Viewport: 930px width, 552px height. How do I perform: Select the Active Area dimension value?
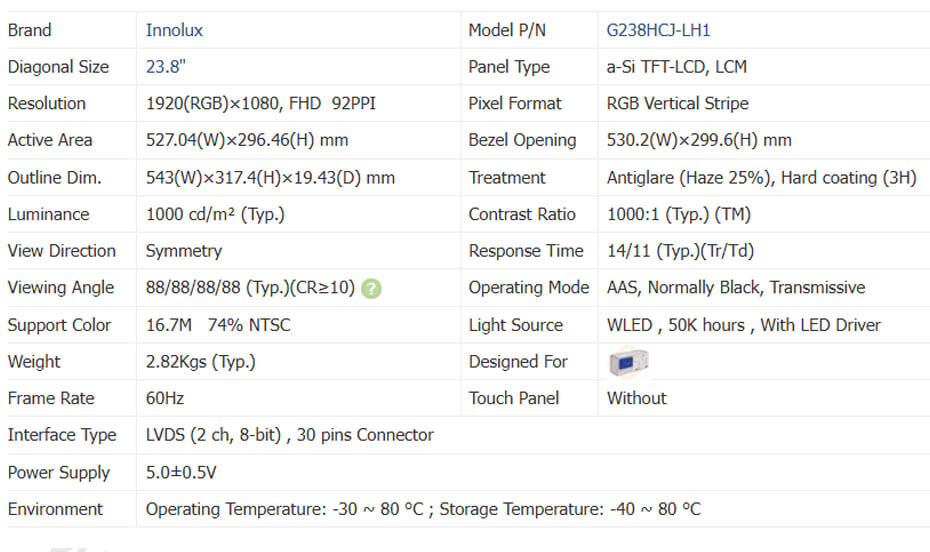pos(246,141)
